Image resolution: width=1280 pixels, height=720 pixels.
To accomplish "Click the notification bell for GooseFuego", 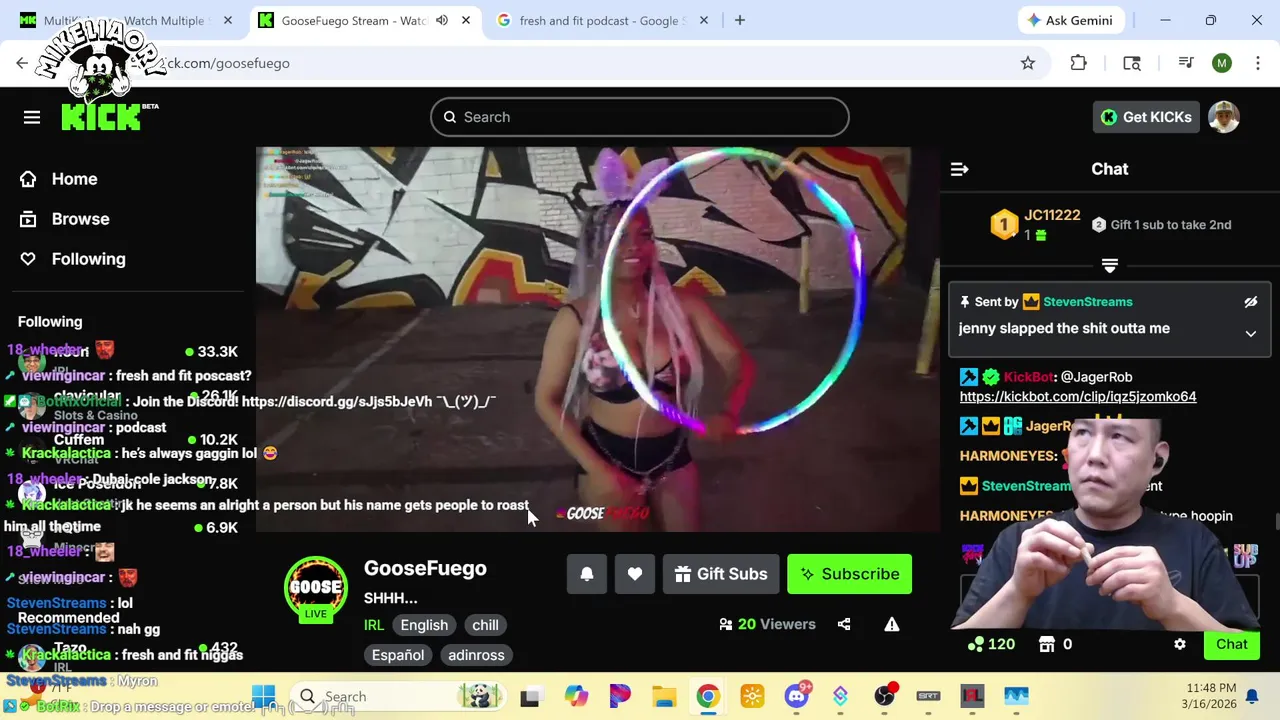I will click(587, 574).
